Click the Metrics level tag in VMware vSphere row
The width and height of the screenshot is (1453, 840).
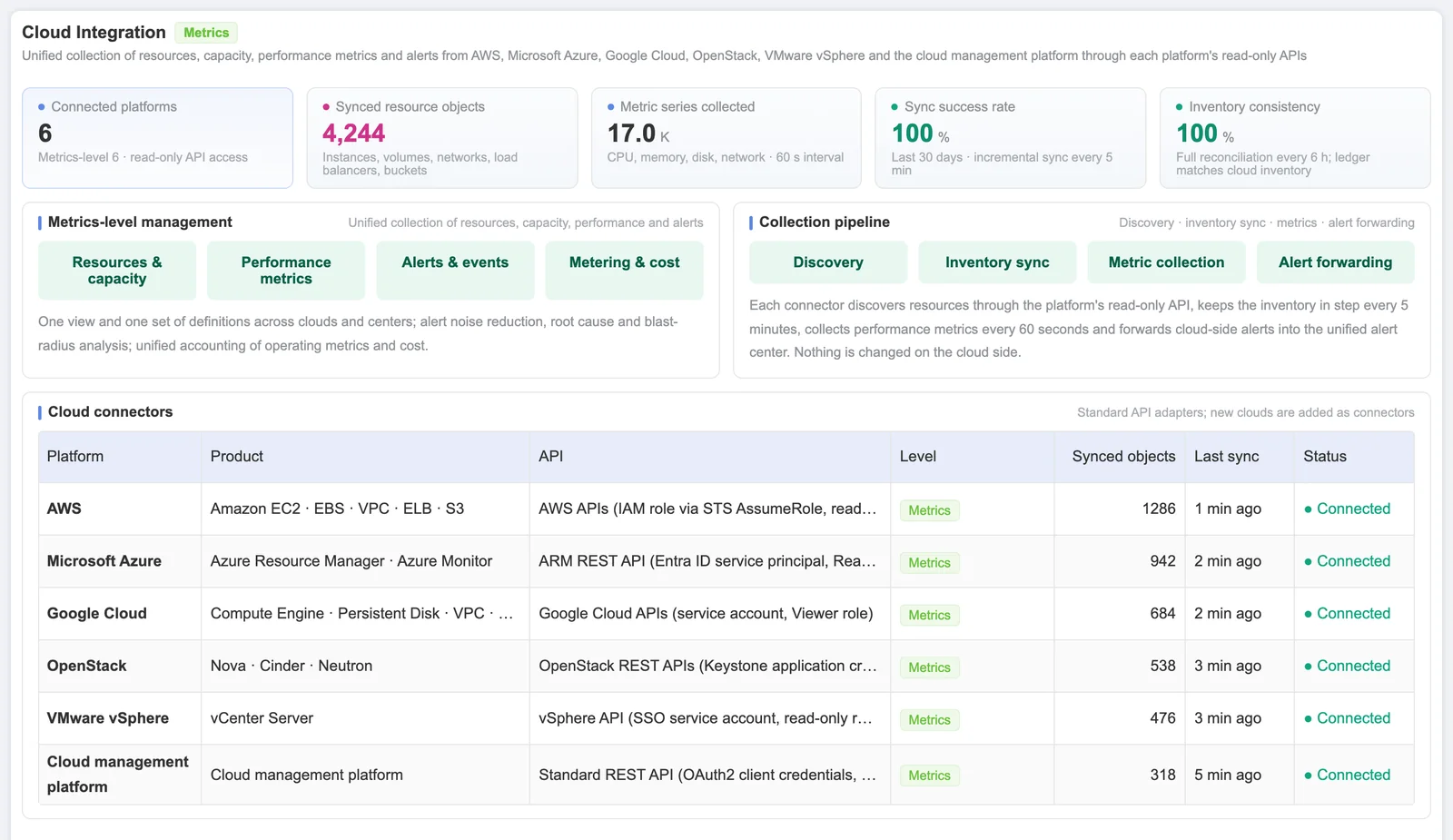(x=929, y=720)
